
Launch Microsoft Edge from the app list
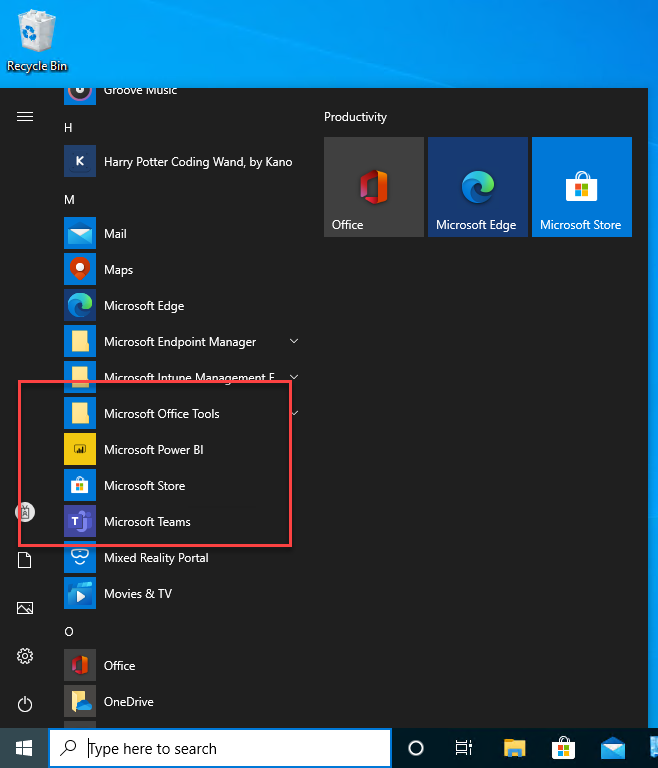point(181,306)
